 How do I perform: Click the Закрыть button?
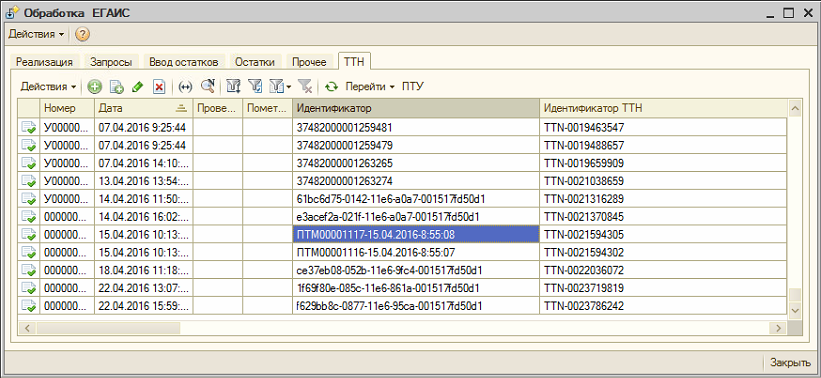790,362
